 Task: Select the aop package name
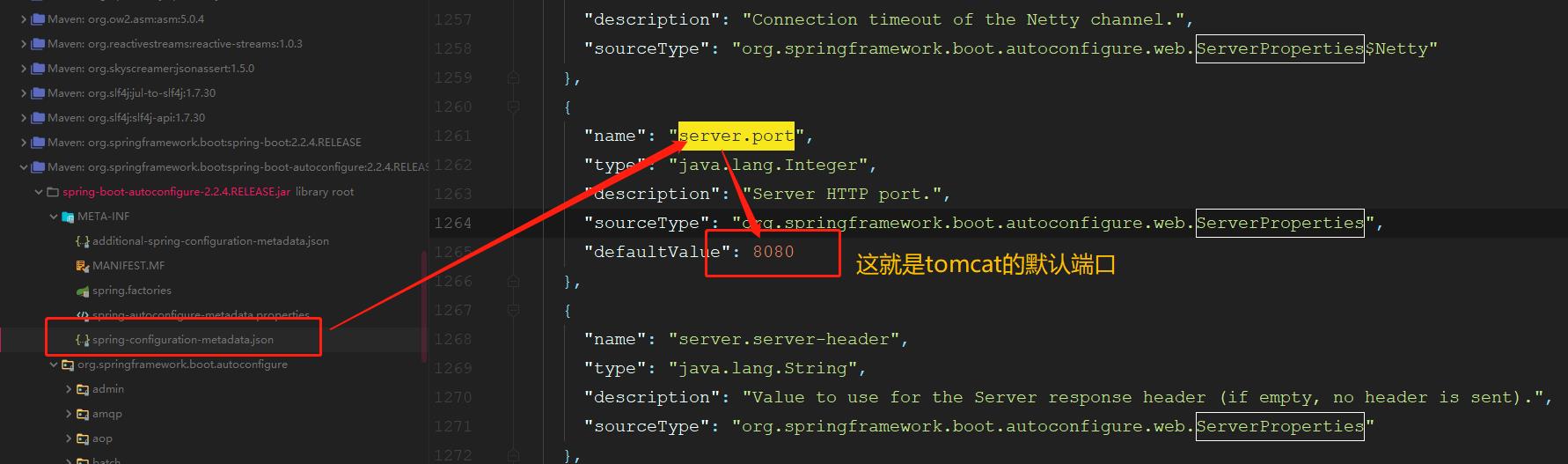(x=102, y=438)
